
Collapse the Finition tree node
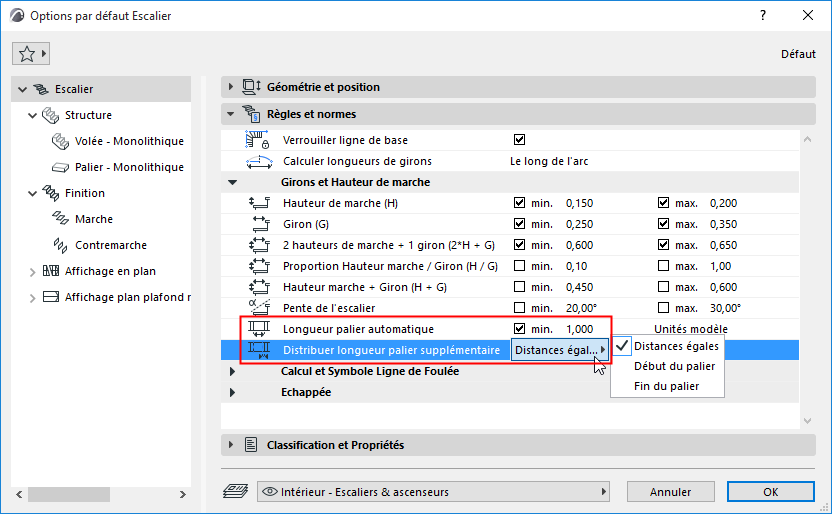pos(32,193)
